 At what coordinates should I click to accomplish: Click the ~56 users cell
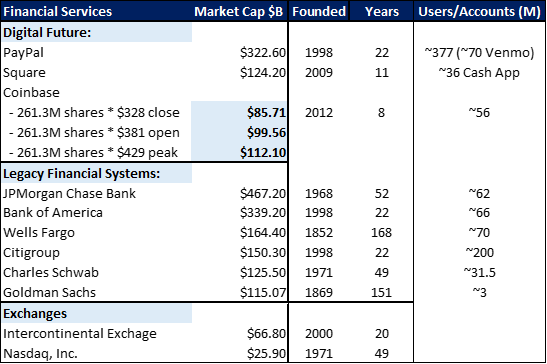(479, 112)
